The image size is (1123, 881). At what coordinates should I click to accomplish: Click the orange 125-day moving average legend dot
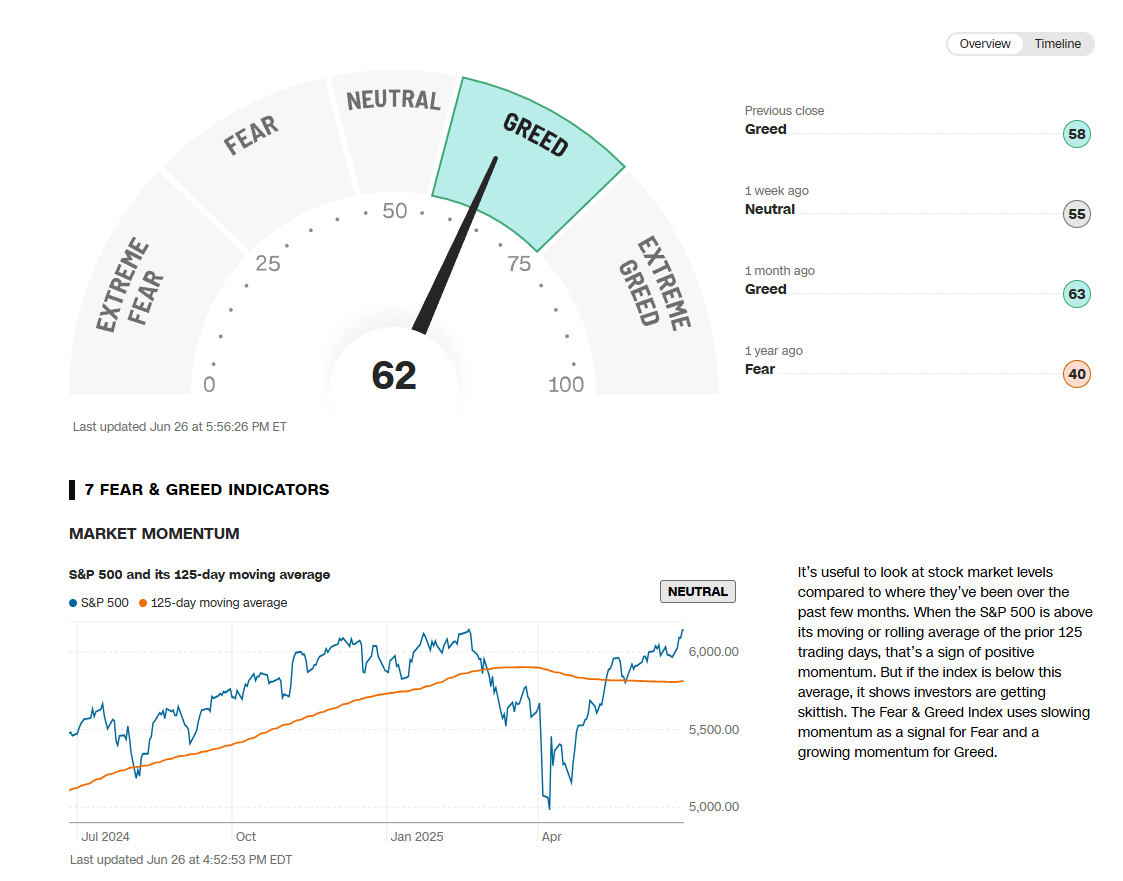pos(143,603)
